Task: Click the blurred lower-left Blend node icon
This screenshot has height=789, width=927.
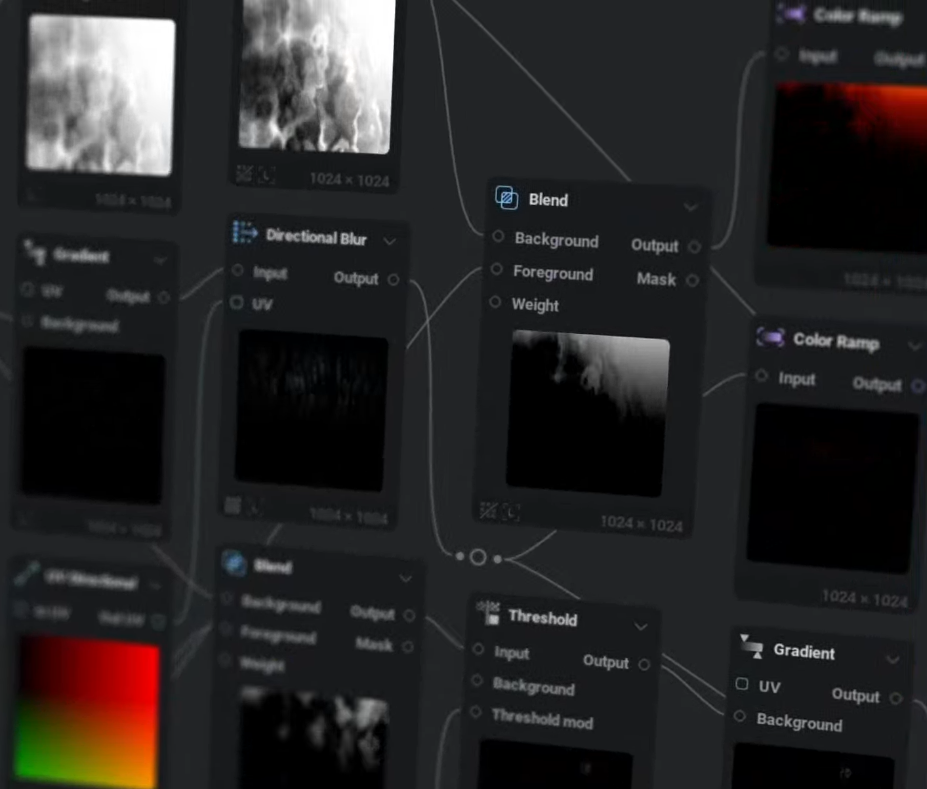Action: tap(234, 563)
